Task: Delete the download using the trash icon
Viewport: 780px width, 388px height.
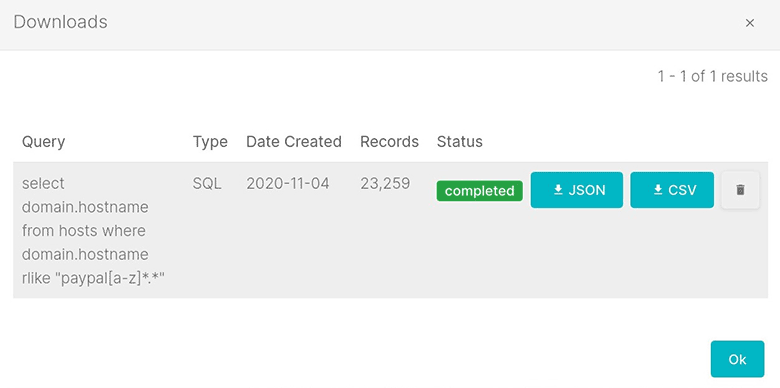Action: 740,190
